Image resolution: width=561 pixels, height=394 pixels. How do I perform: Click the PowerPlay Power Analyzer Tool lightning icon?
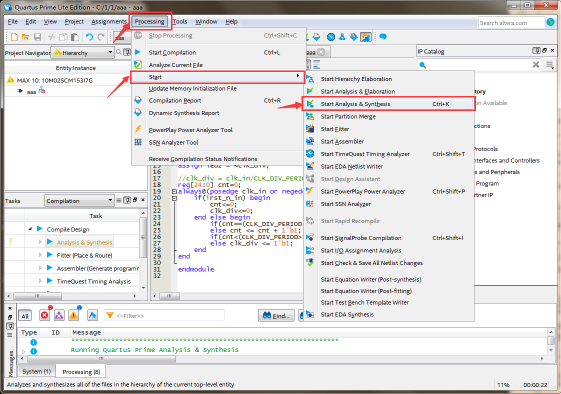click(x=138, y=130)
